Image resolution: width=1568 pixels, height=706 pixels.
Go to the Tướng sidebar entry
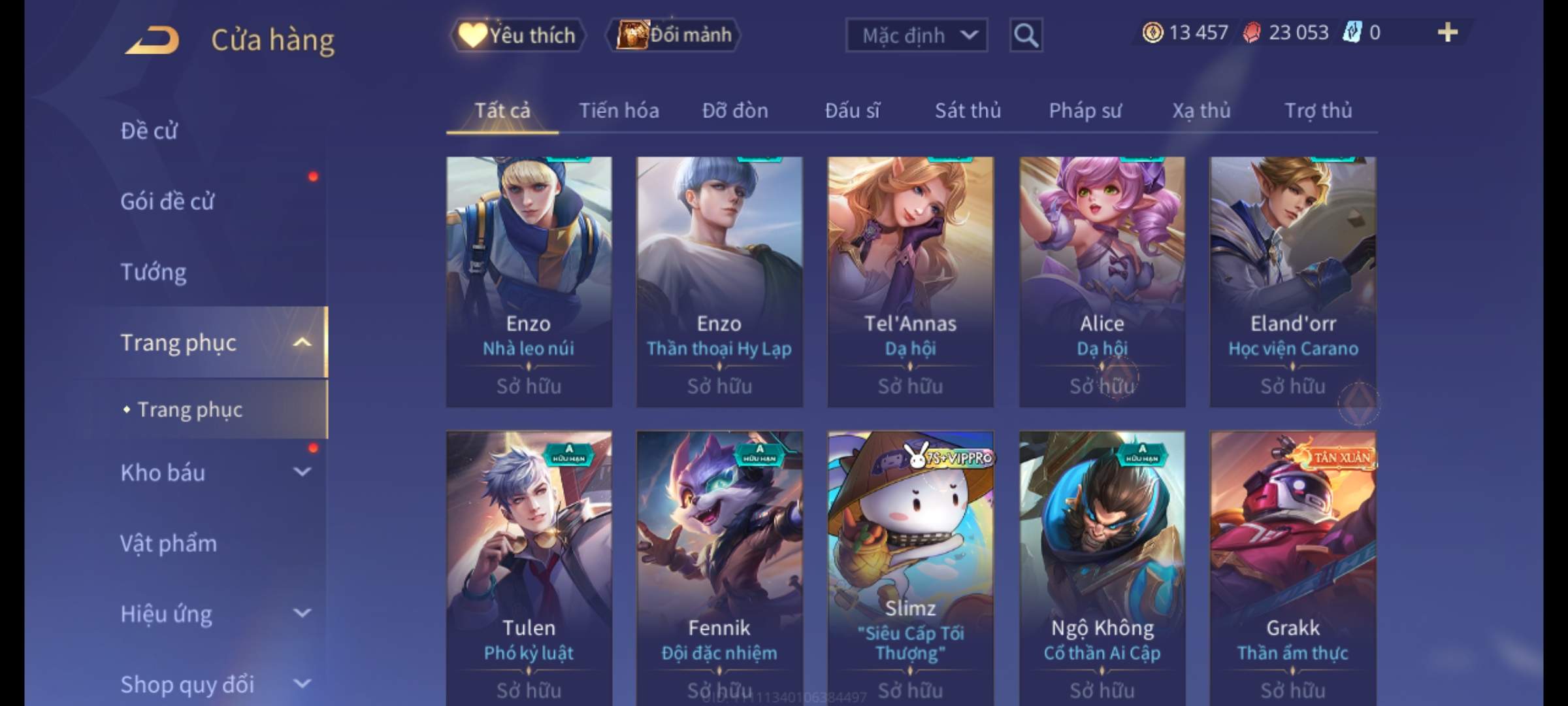point(153,272)
